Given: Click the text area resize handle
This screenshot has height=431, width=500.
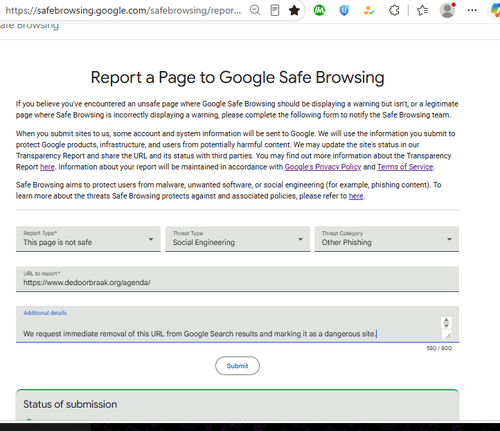Looking at the screenshot, I should pyautogui.click(x=448, y=336).
